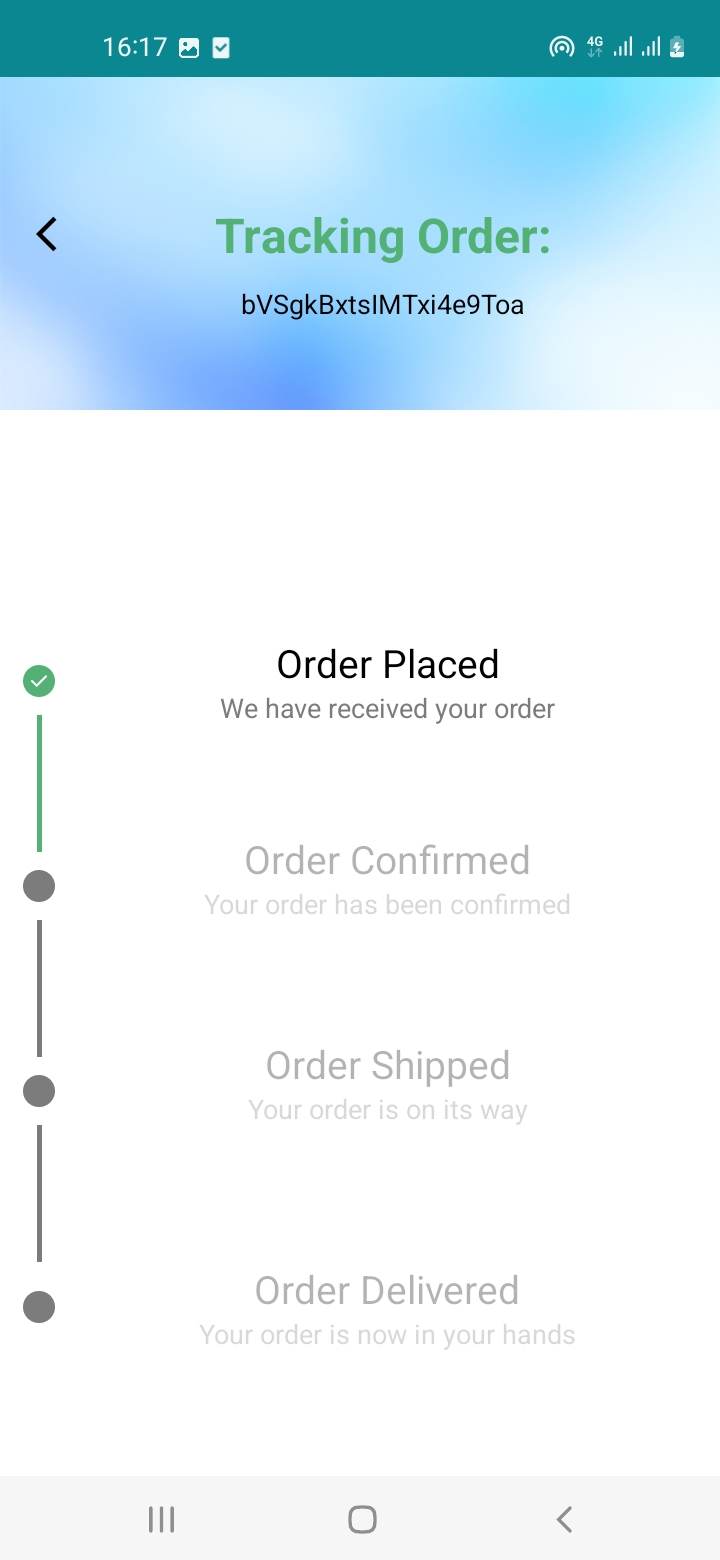Tap the Order Delivered step title

(x=388, y=1291)
